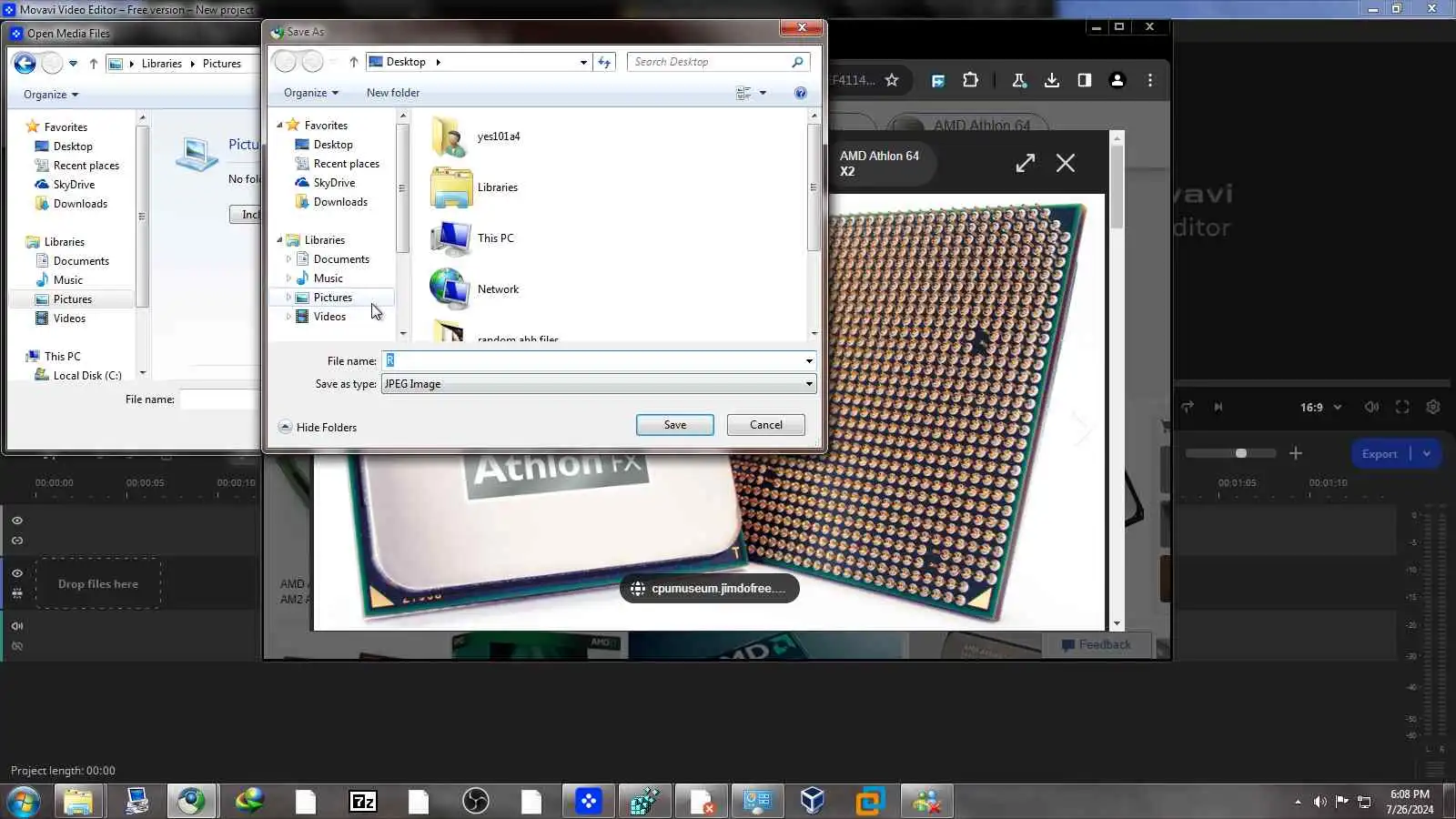1456x819 pixels.
Task: Open Chrome Downloads from the toolbar
Action: 1052,80
